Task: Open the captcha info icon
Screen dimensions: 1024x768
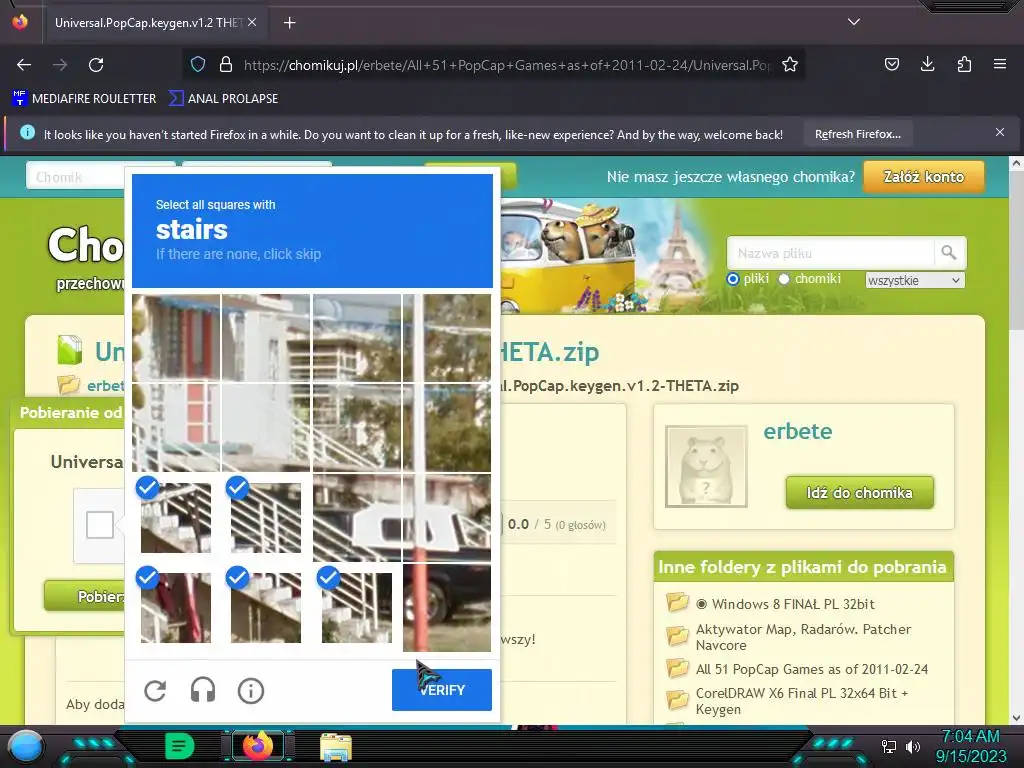Action: (251, 690)
